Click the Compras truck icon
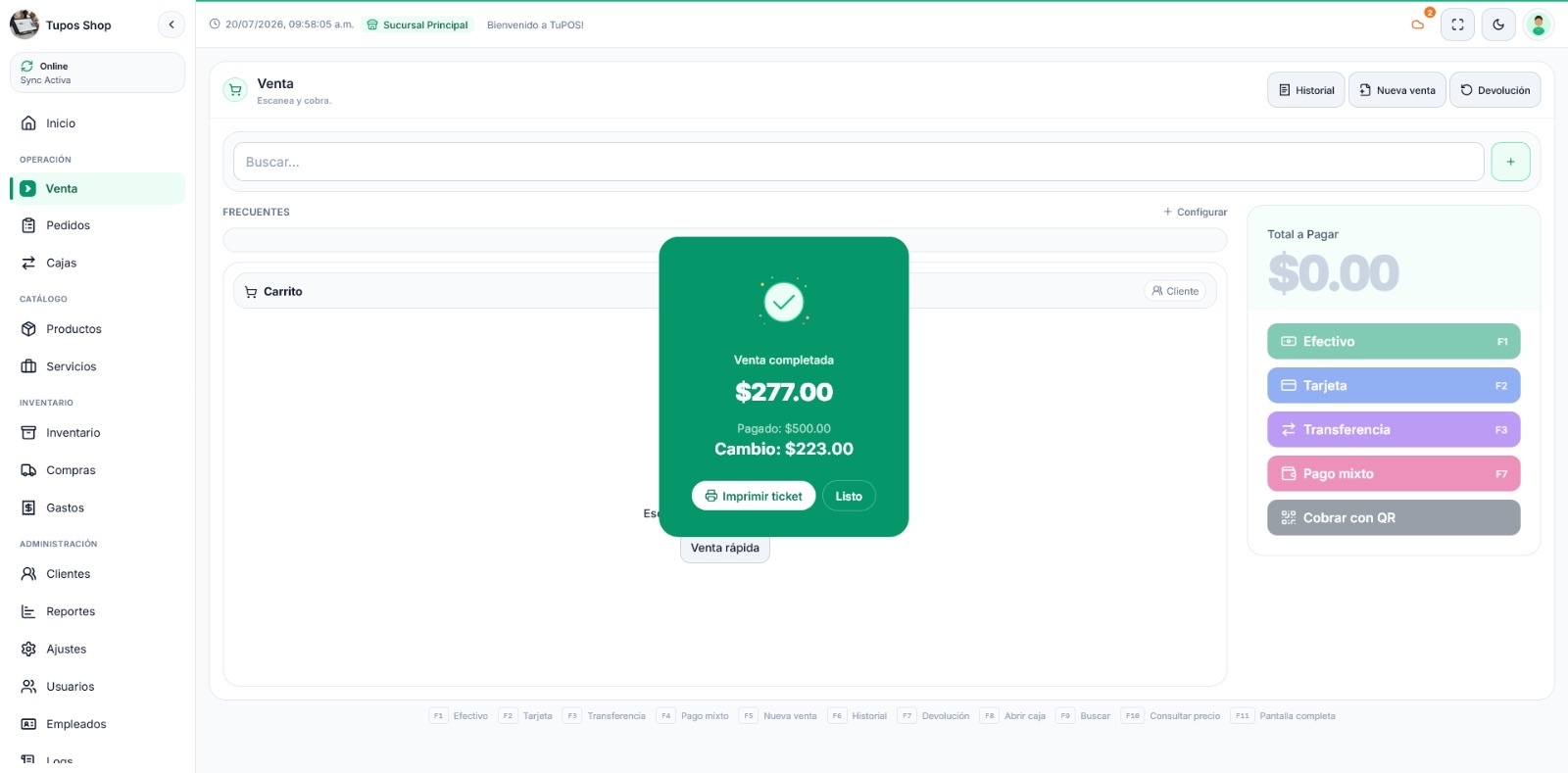The width and height of the screenshot is (1568, 773). [28, 470]
